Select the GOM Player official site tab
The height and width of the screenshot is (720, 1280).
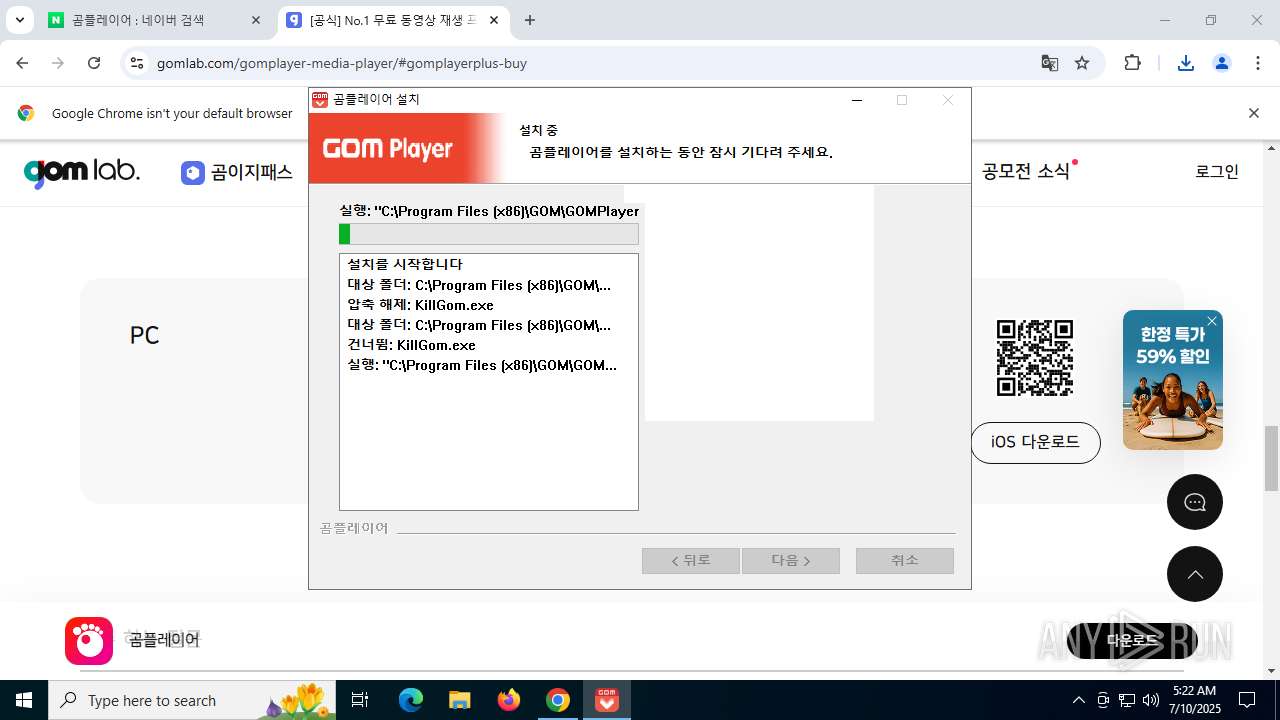click(393, 20)
